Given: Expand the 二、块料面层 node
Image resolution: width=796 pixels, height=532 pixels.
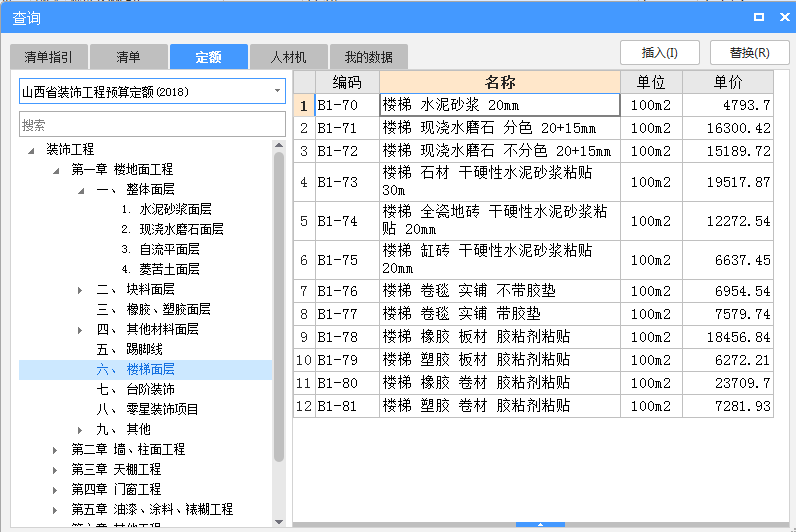Looking at the screenshot, I should tap(80, 290).
